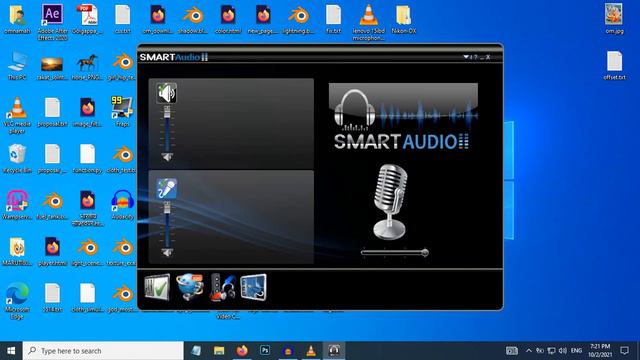Viewport: 640px width, 360px height.
Task: Open the speakers and headphones Audio Director tab
Action: [223, 287]
